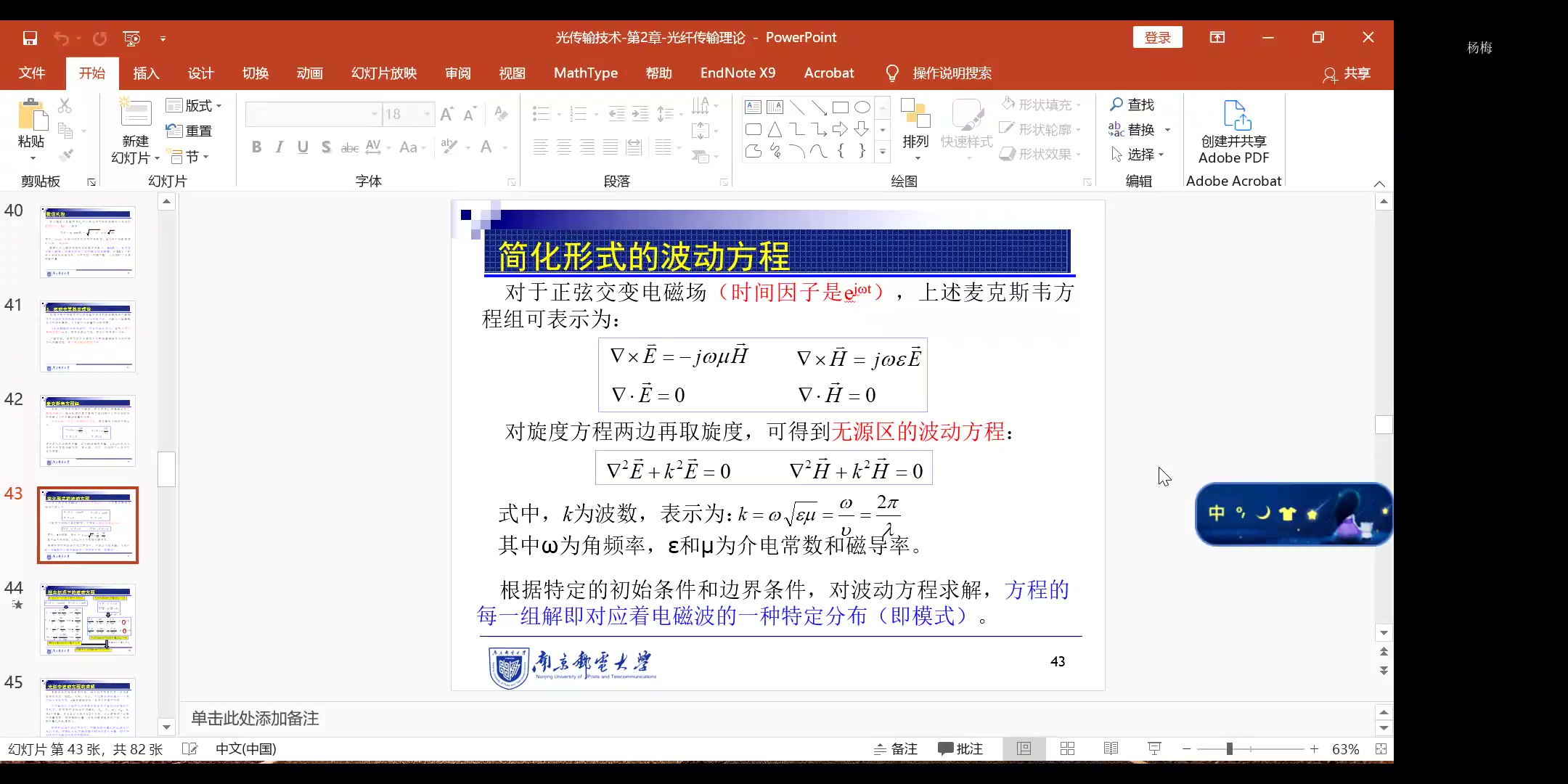Toggle Italic formatting
Viewport: 1568px width, 784px height.
coord(279,147)
